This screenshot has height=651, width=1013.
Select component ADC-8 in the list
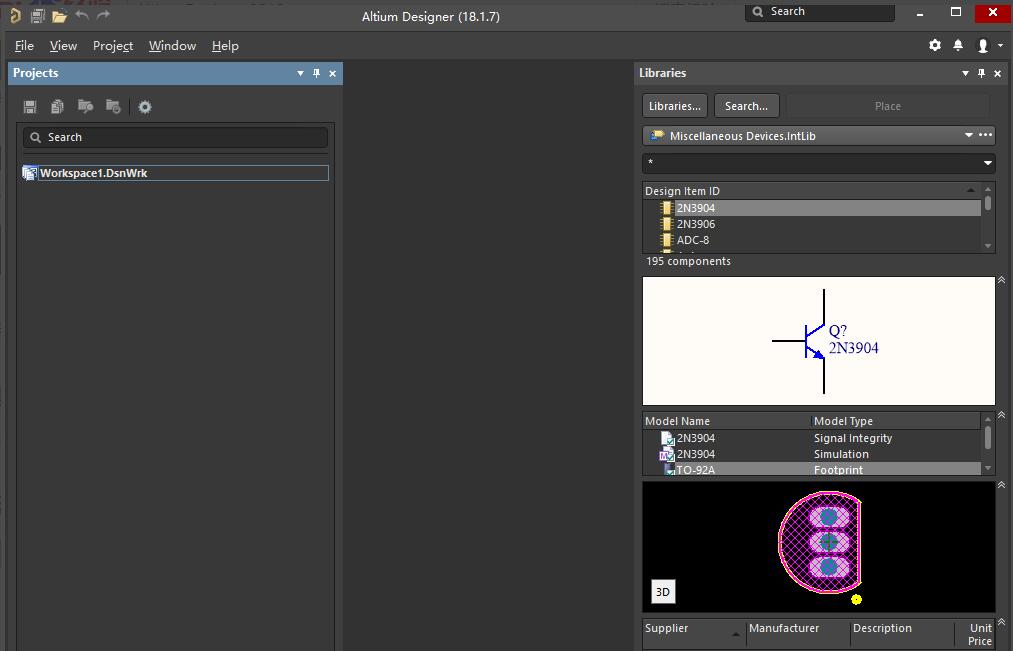coord(812,240)
